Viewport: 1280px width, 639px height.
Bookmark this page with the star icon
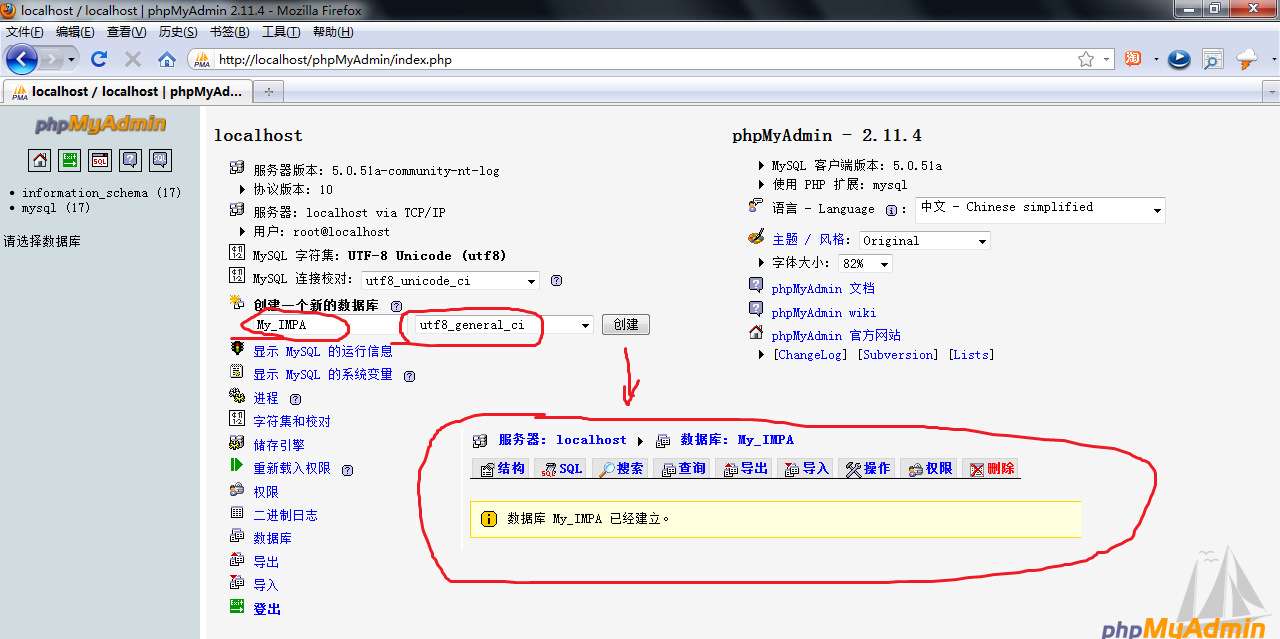pyautogui.click(x=1086, y=60)
